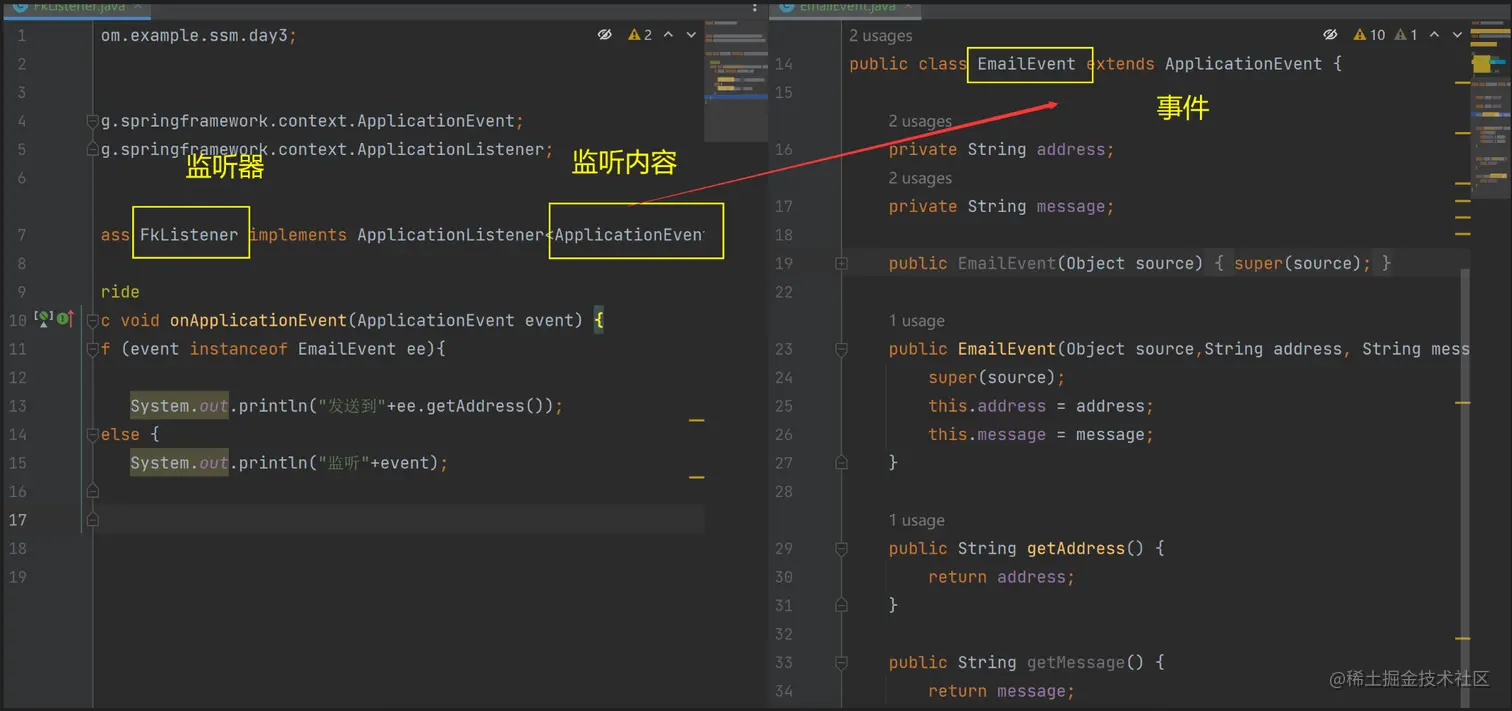Click line number 19 in EmailEvent gutter
1512x711 pixels.
tap(784, 263)
